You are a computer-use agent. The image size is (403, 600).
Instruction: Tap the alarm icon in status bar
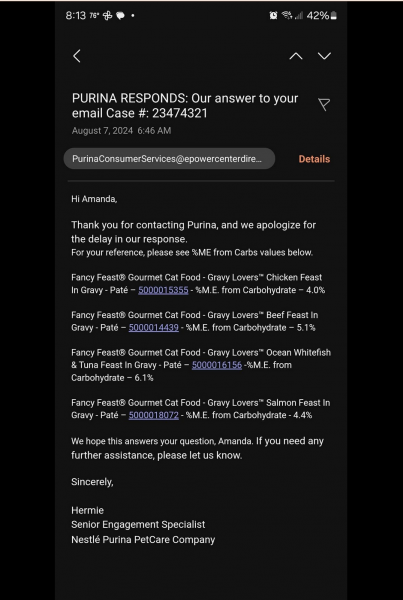click(273, 15)
